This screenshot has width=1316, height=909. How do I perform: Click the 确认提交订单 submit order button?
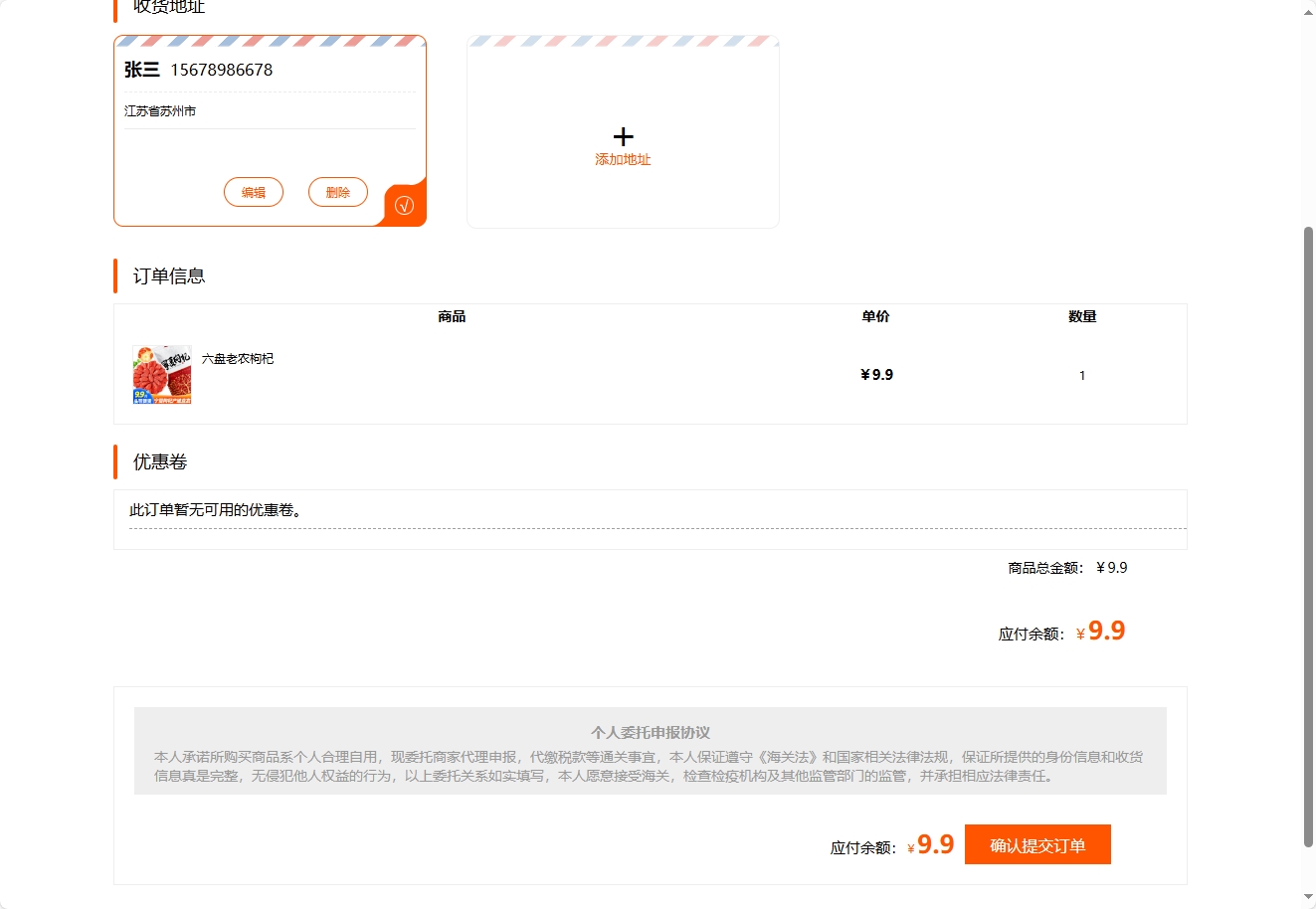point(1037,843)
